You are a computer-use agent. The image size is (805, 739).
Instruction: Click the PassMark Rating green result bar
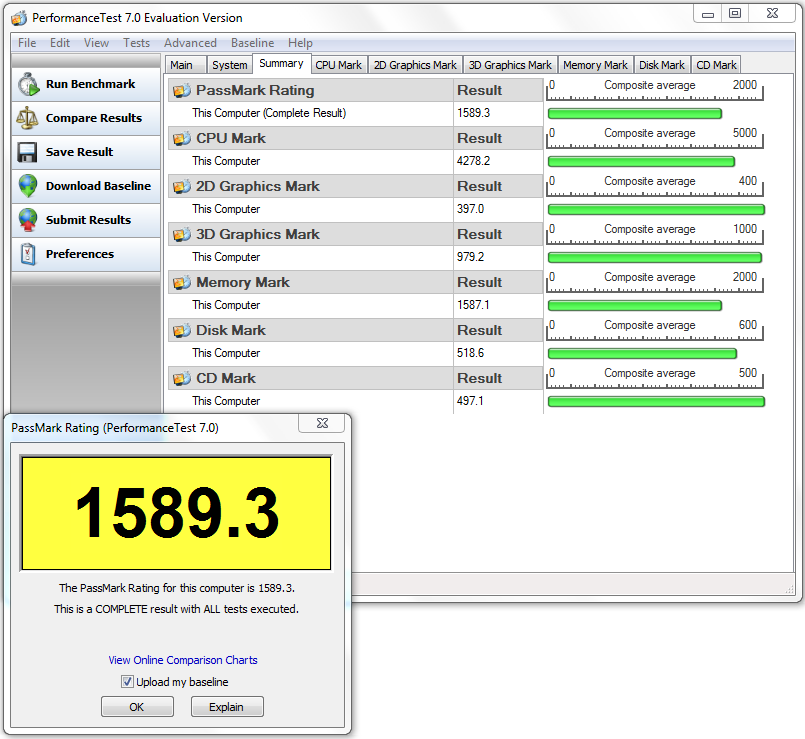click(x=635, y=113)
